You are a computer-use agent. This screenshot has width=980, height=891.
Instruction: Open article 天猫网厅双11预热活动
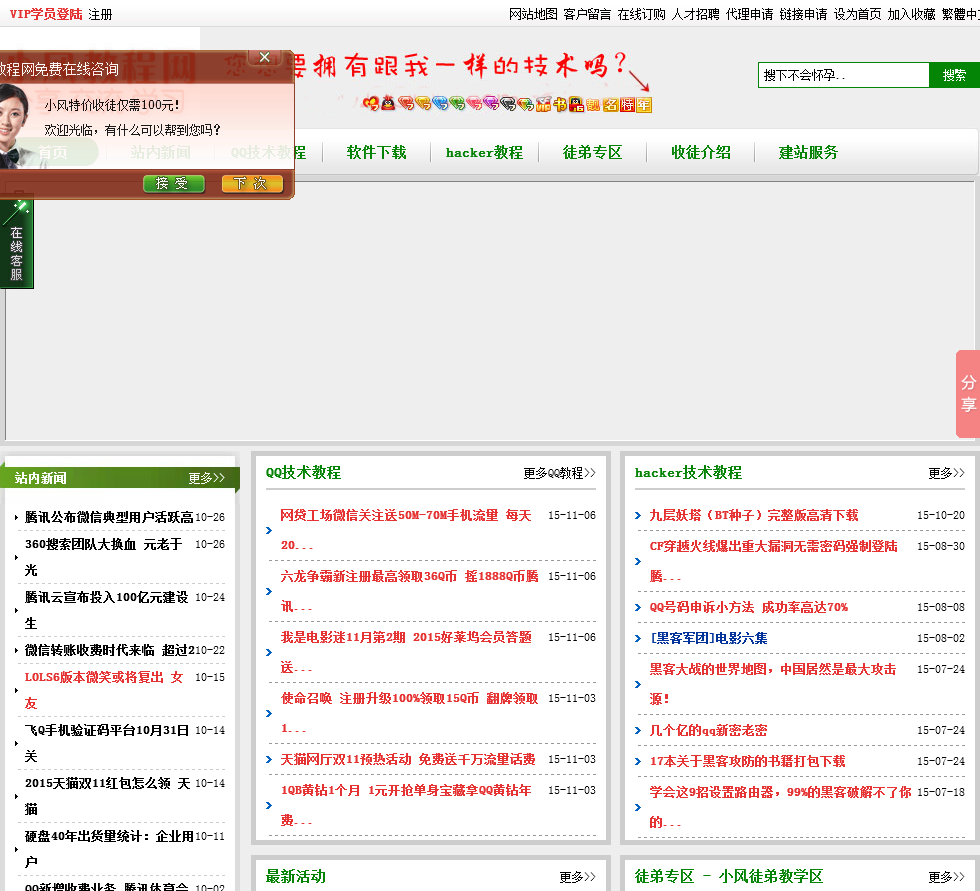[408, 759]
